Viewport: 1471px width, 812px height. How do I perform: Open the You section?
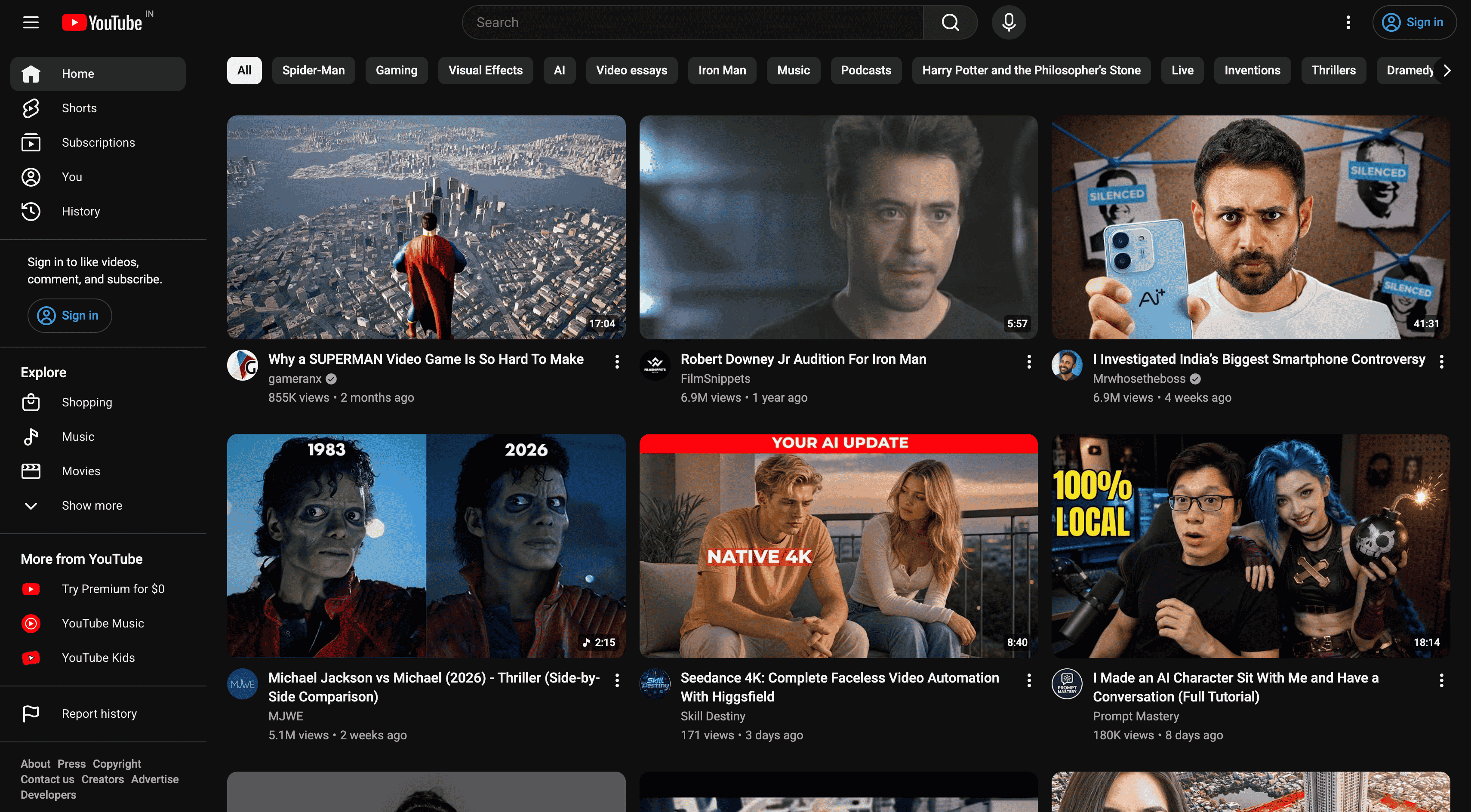(98, 176)
